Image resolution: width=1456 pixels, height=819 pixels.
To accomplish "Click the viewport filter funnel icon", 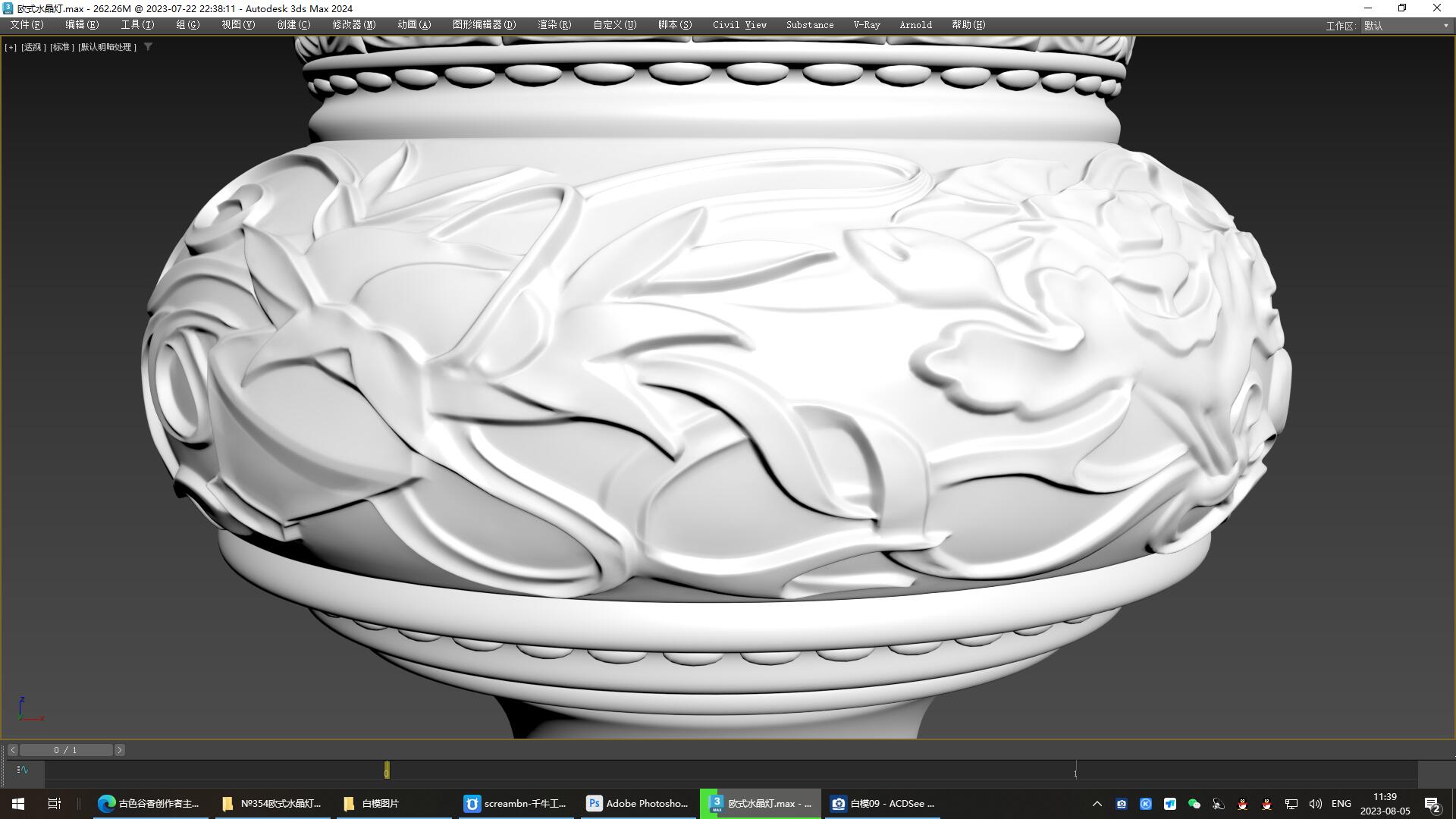I will (x=149, y=47).
